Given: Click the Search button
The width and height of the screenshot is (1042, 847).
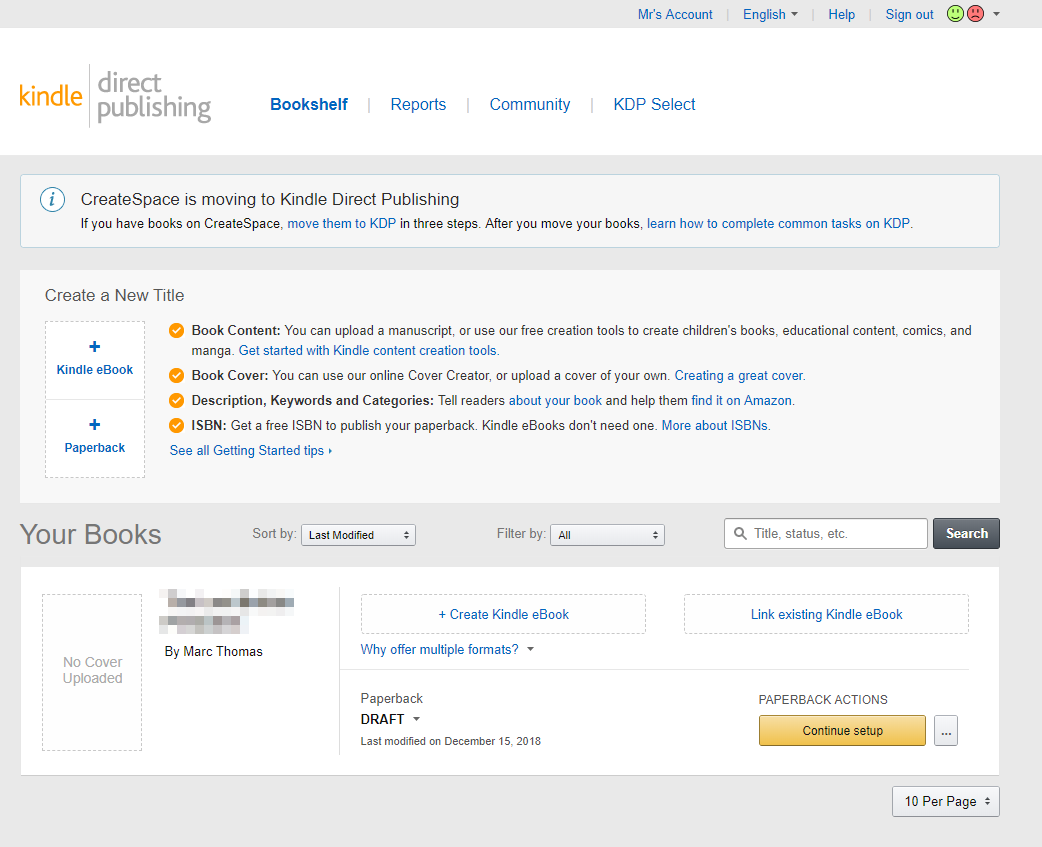Looking at the screenshot, I should 966,533.
